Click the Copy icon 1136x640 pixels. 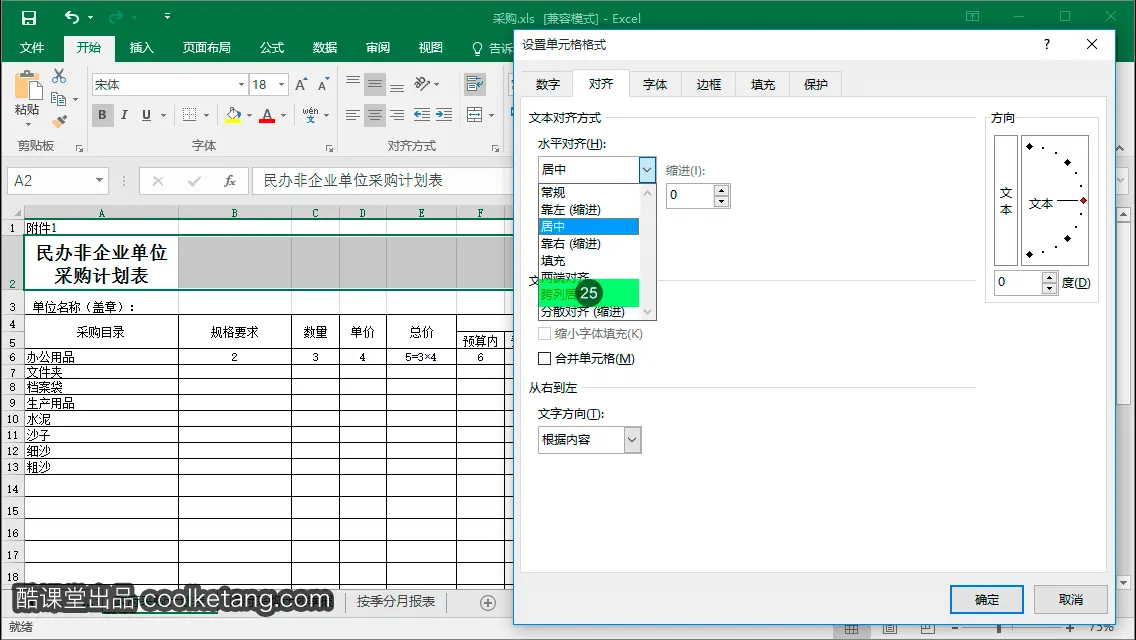(59, 99)
